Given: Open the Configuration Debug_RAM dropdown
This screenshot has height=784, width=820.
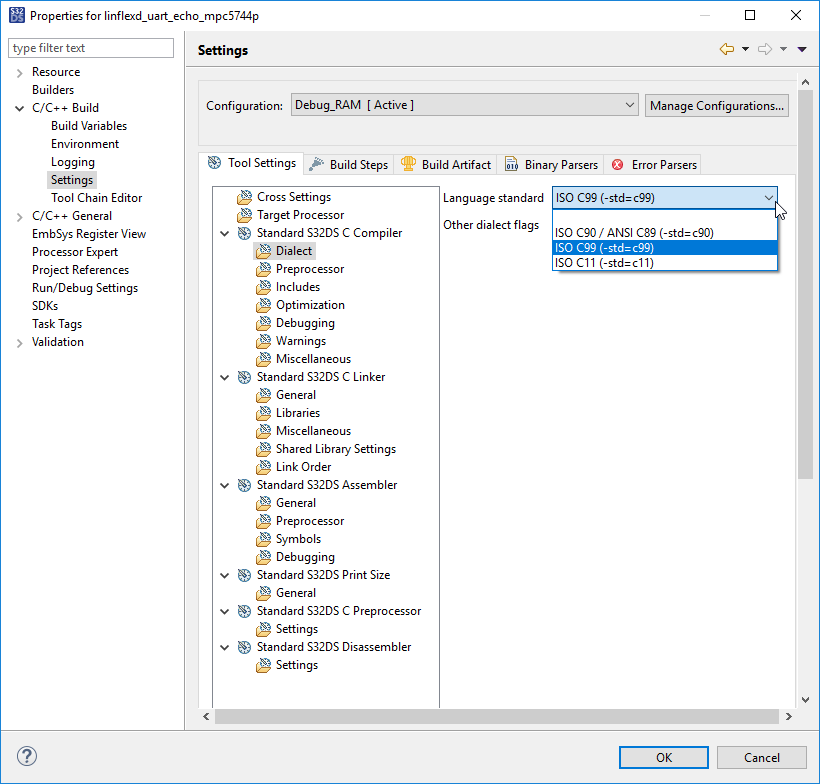Looking at the screenshot, I should [464, 105].
